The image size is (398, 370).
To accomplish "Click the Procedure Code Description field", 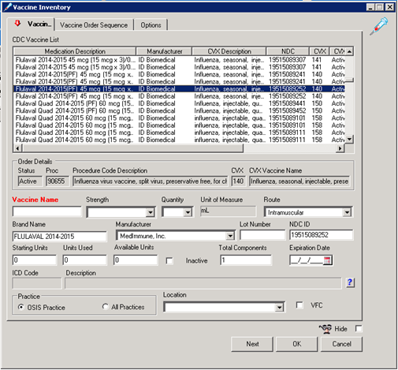I will pyautogui.click(x=150, y=181).
